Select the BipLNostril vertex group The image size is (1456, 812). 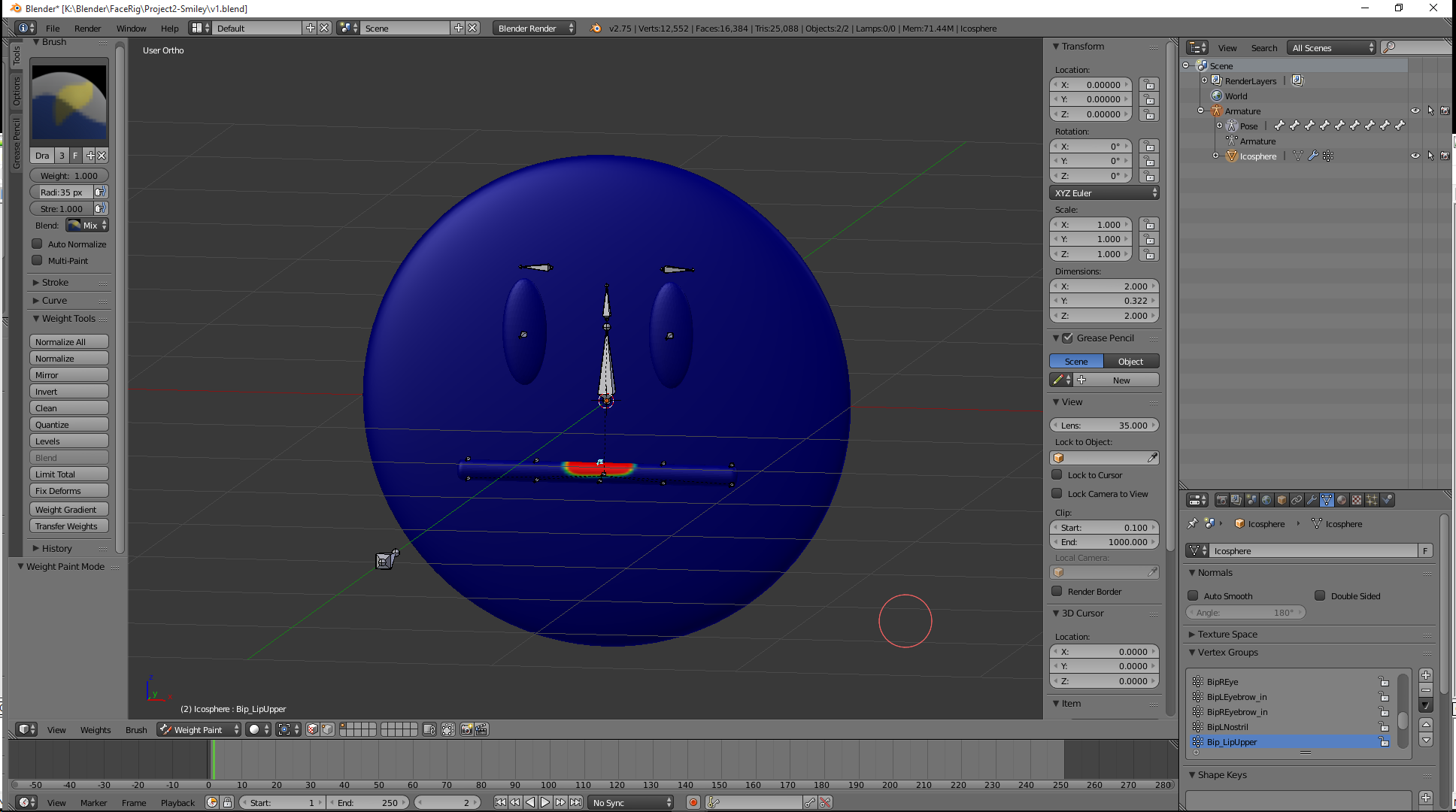[x=1227, y=727]
